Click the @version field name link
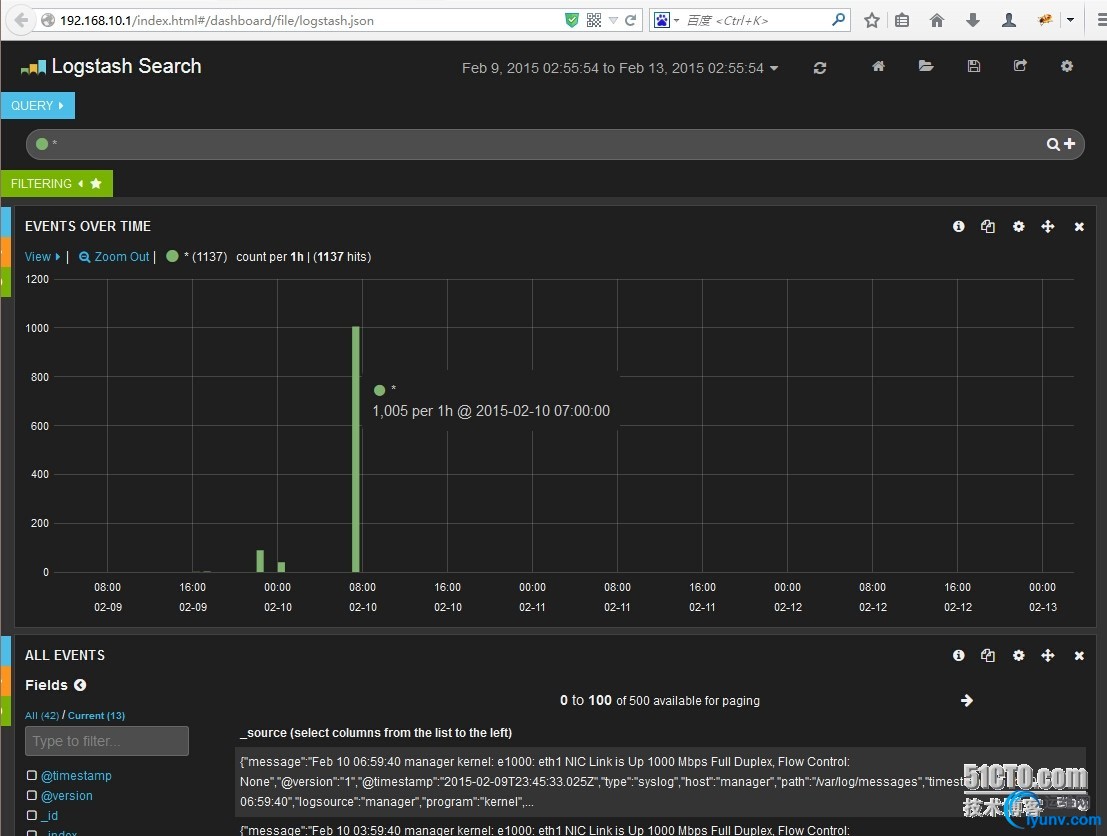The height and width of the screenshot is (836, 1107). (66, 796)
